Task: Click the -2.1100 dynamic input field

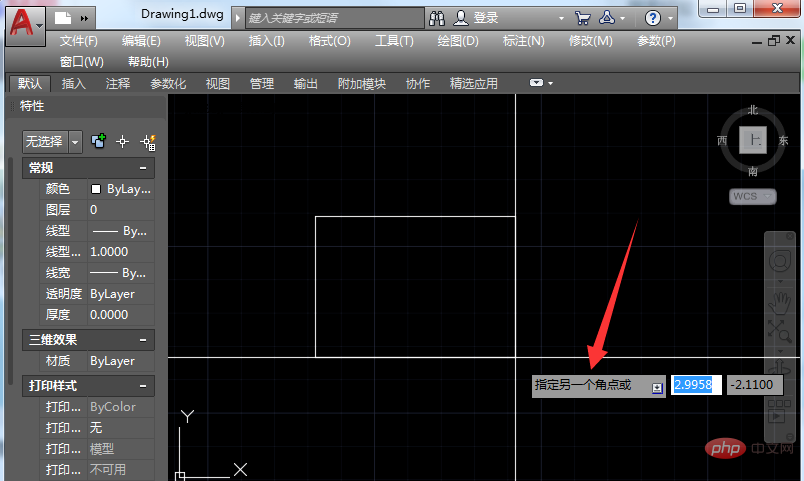Action: pyautogui.click(x=755, y=385)
